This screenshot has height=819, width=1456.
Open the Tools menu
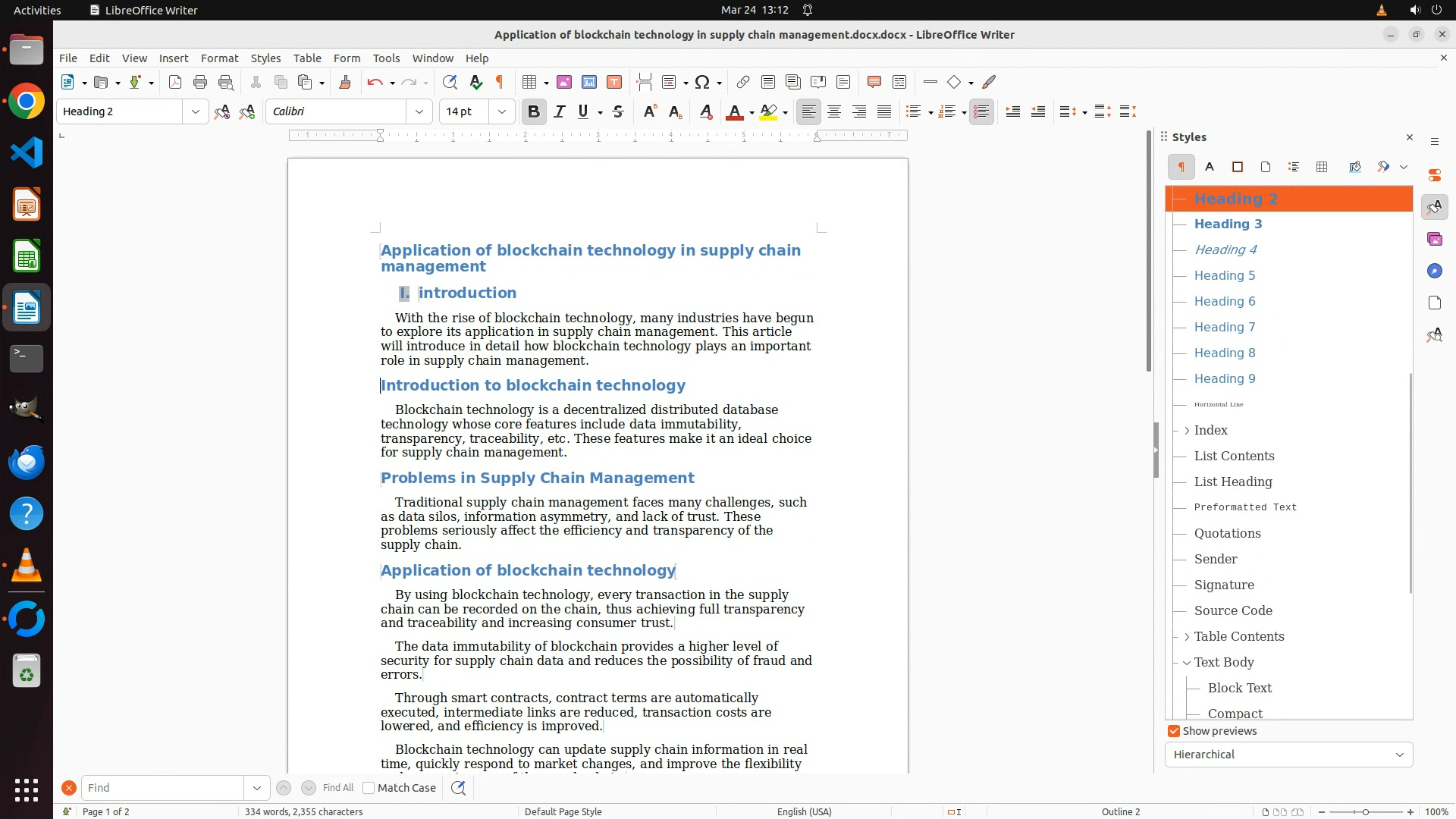click(386, 58)
